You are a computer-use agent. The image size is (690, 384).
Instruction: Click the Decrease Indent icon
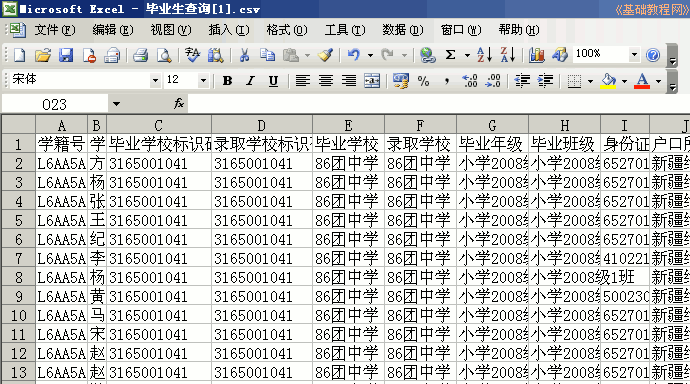tap(522, 81)
